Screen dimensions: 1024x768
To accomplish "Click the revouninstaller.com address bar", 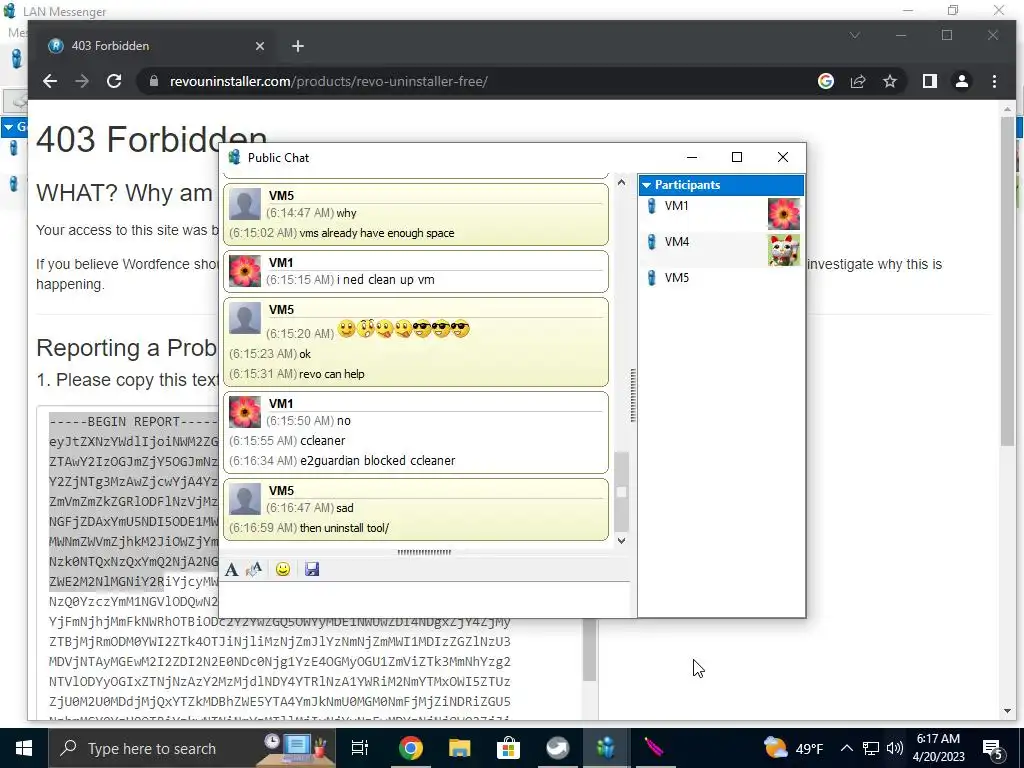I will coord(483,82).
